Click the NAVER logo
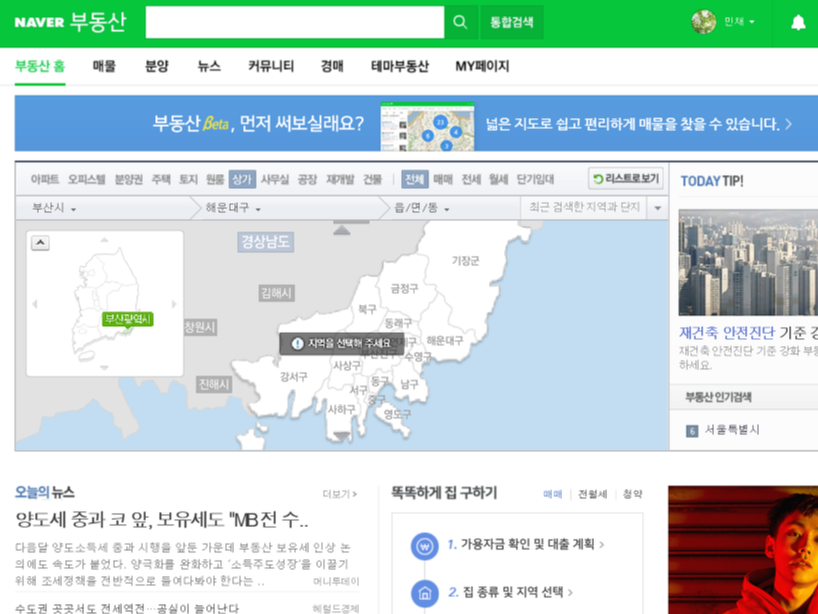The height and width of the screenshot is (614, 818). point(40,22)
